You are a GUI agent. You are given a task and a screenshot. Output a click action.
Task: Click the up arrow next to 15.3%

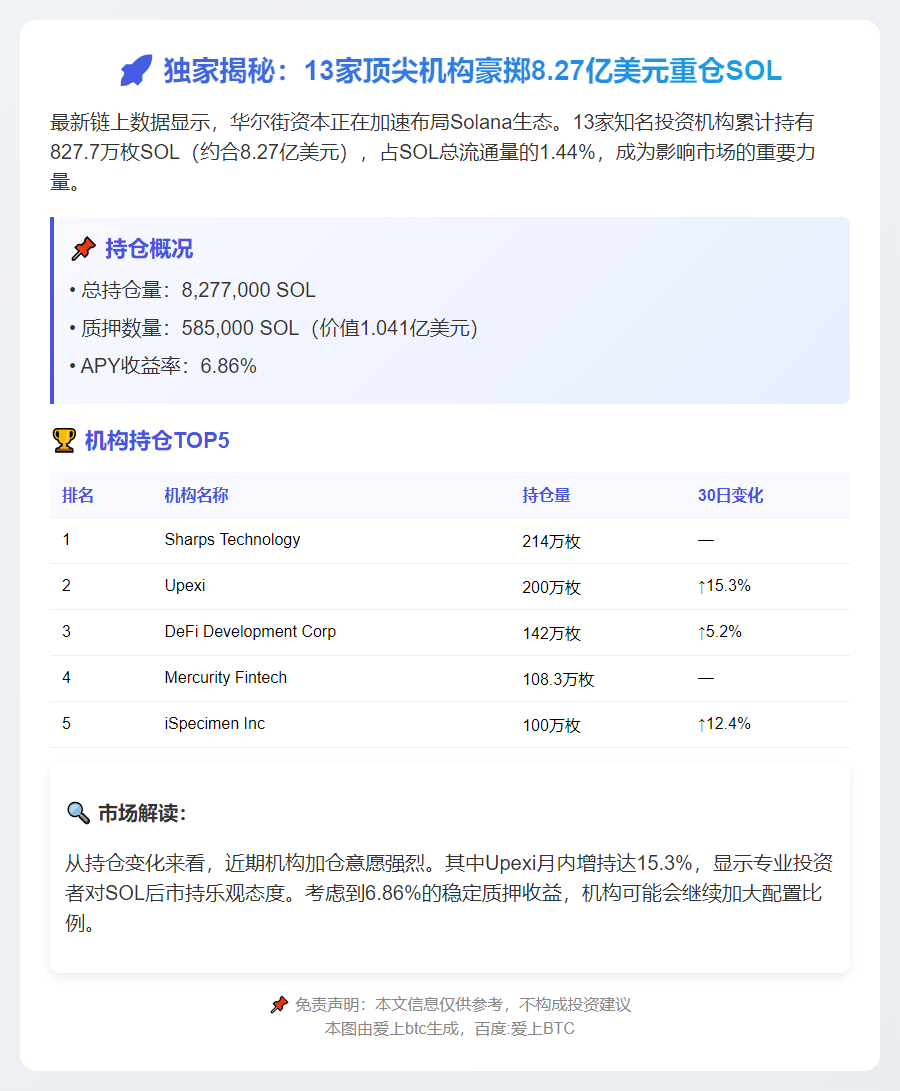coord(701,586)
